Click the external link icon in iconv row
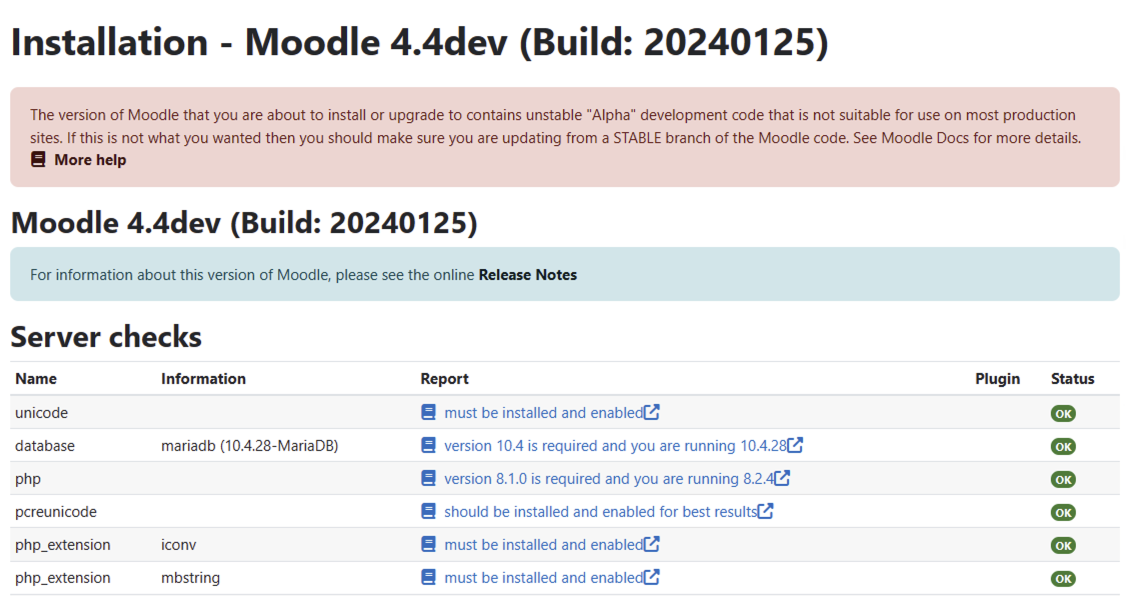 coord(652,544)
